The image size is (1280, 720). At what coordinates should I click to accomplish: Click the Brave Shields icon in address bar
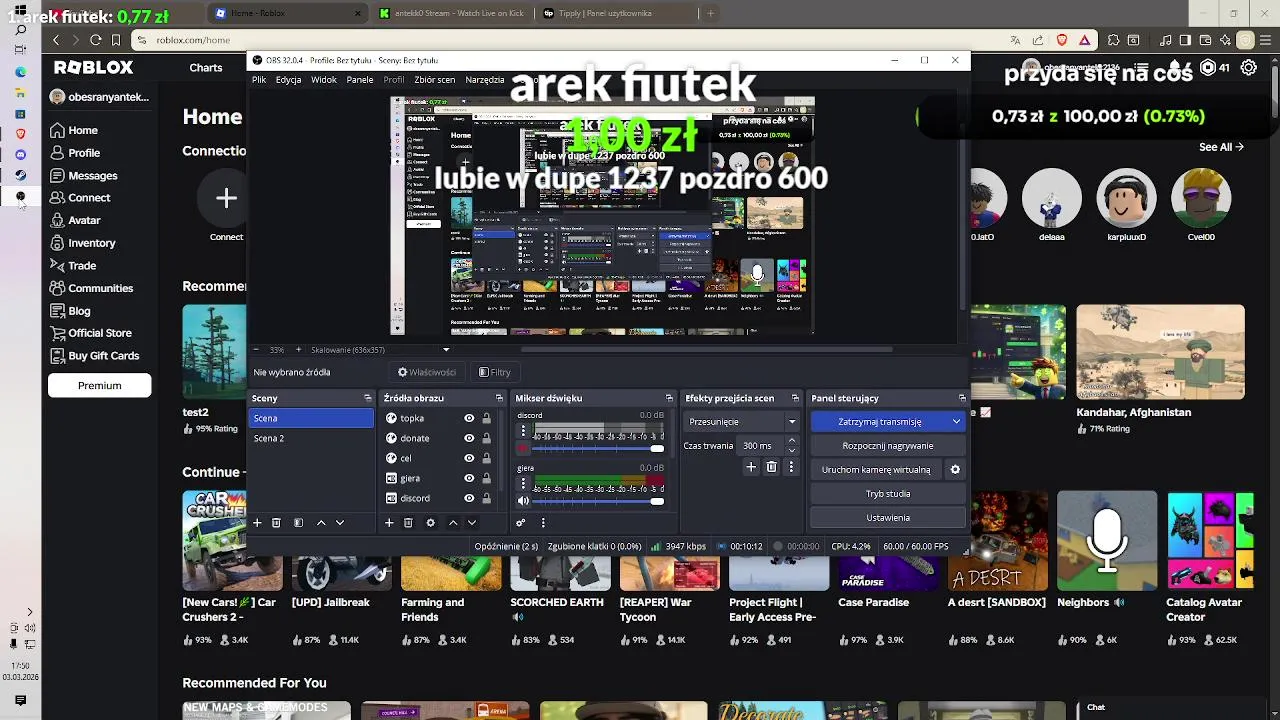tap(1060, 40)
